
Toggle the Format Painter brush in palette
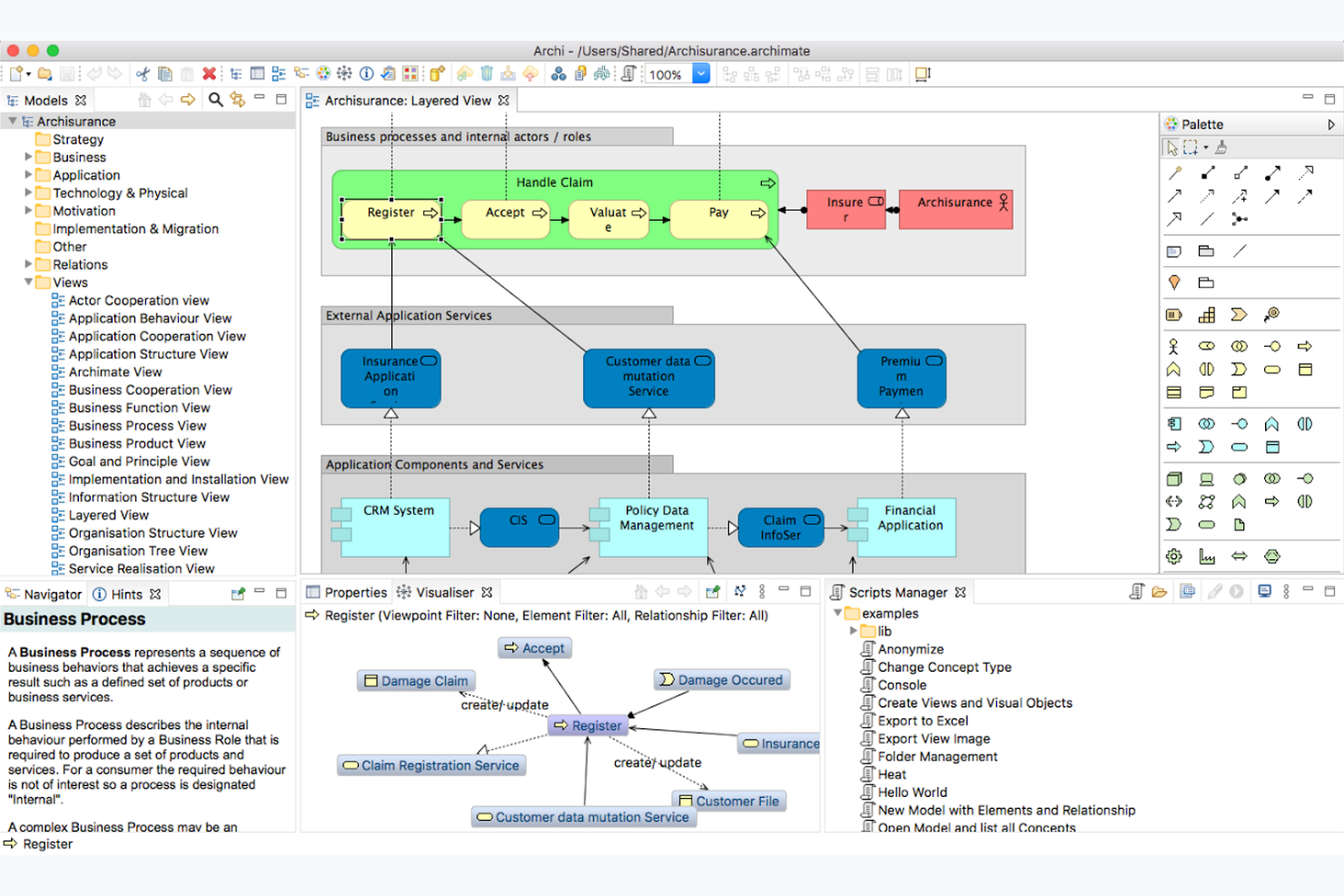[x=1221, y=148]
